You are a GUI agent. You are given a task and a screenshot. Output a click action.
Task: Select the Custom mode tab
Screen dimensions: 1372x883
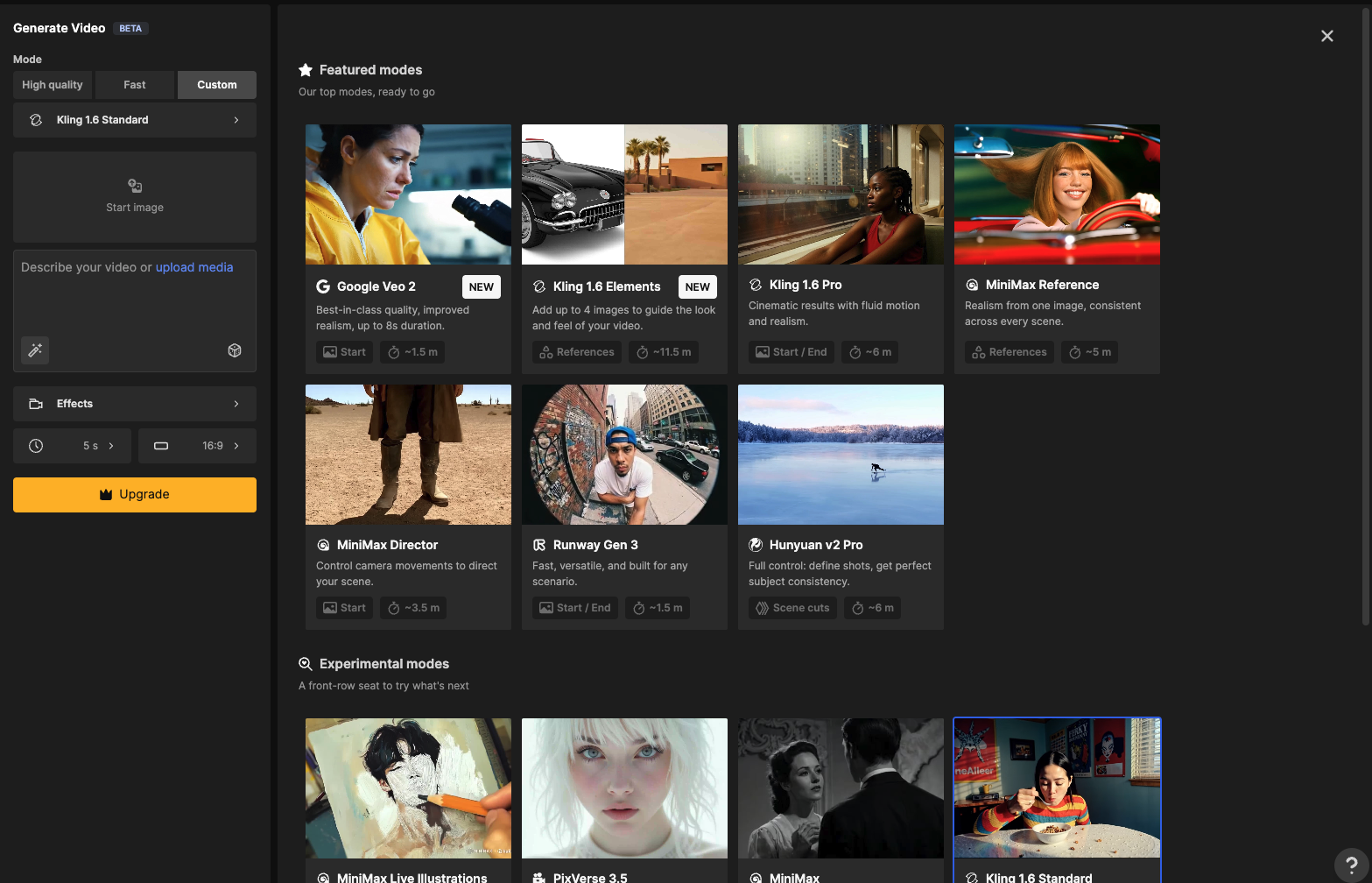click(217, 85)
